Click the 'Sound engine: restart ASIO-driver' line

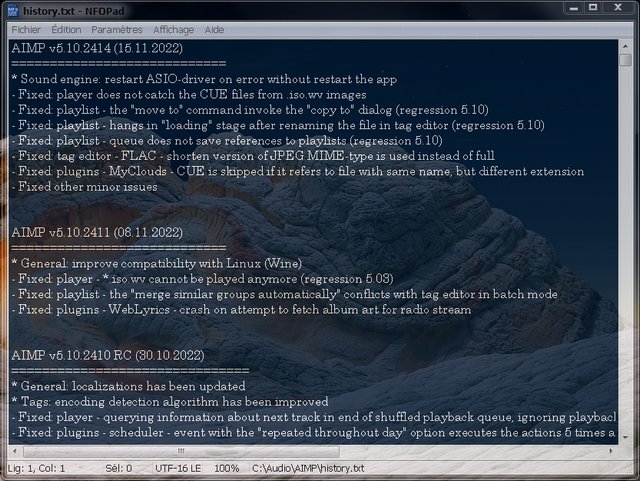click(204, 79)
